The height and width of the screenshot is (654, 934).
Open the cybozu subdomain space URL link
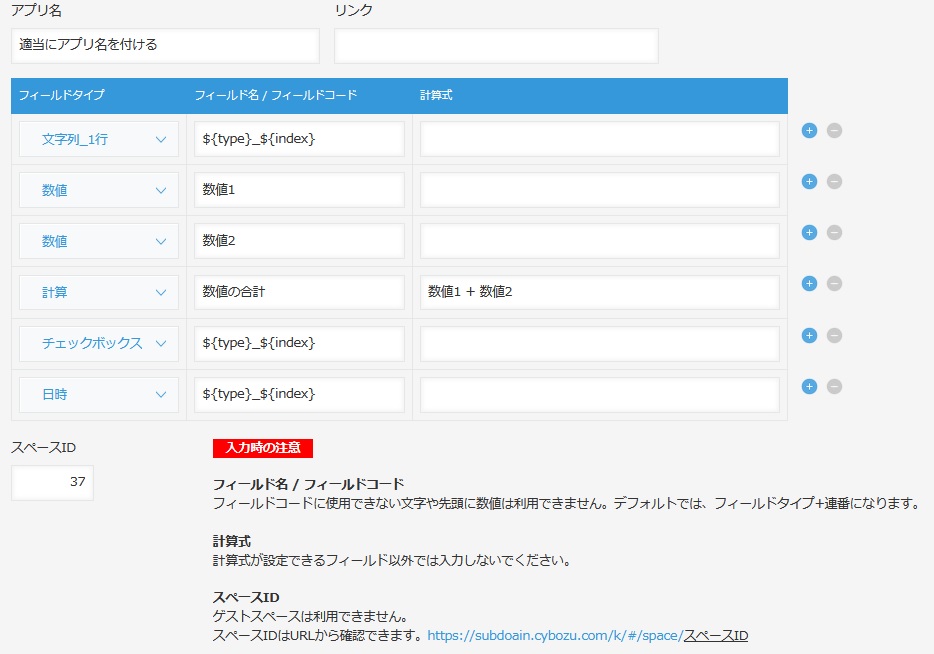coord(554,635)
